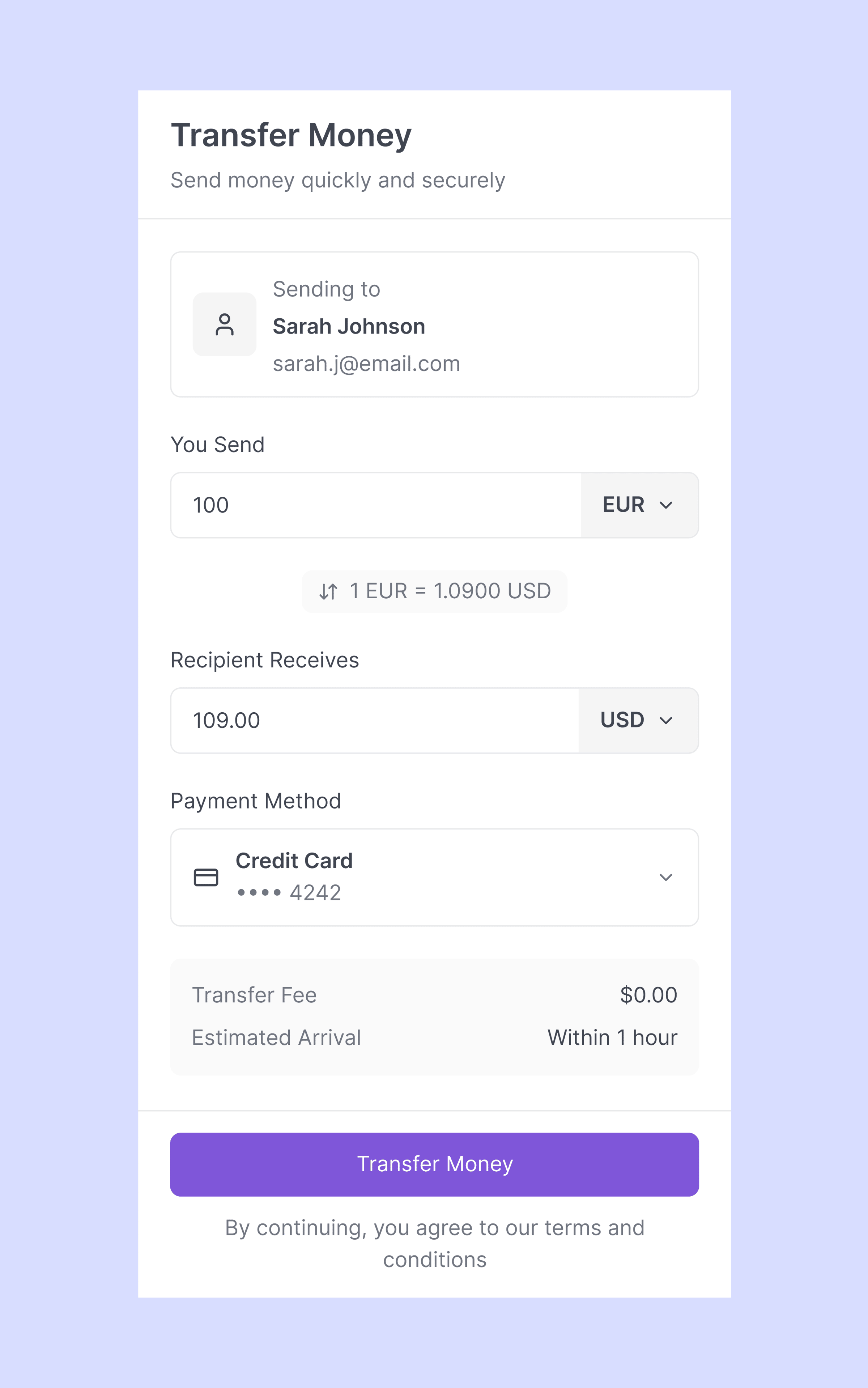Click the Sending to caption
Image resolution: width=868 pixels, height=1388 pixels.
pyautogui.click(x=326, y=289)
